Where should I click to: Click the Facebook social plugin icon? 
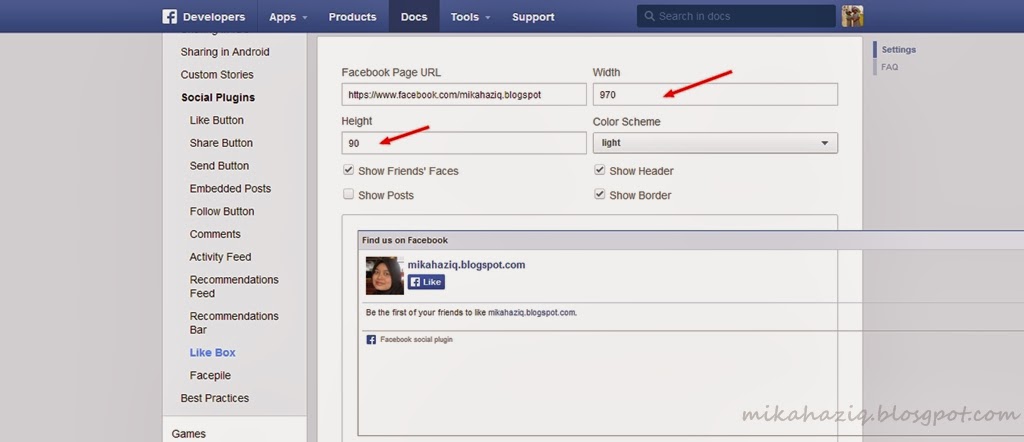pos(371,339)
